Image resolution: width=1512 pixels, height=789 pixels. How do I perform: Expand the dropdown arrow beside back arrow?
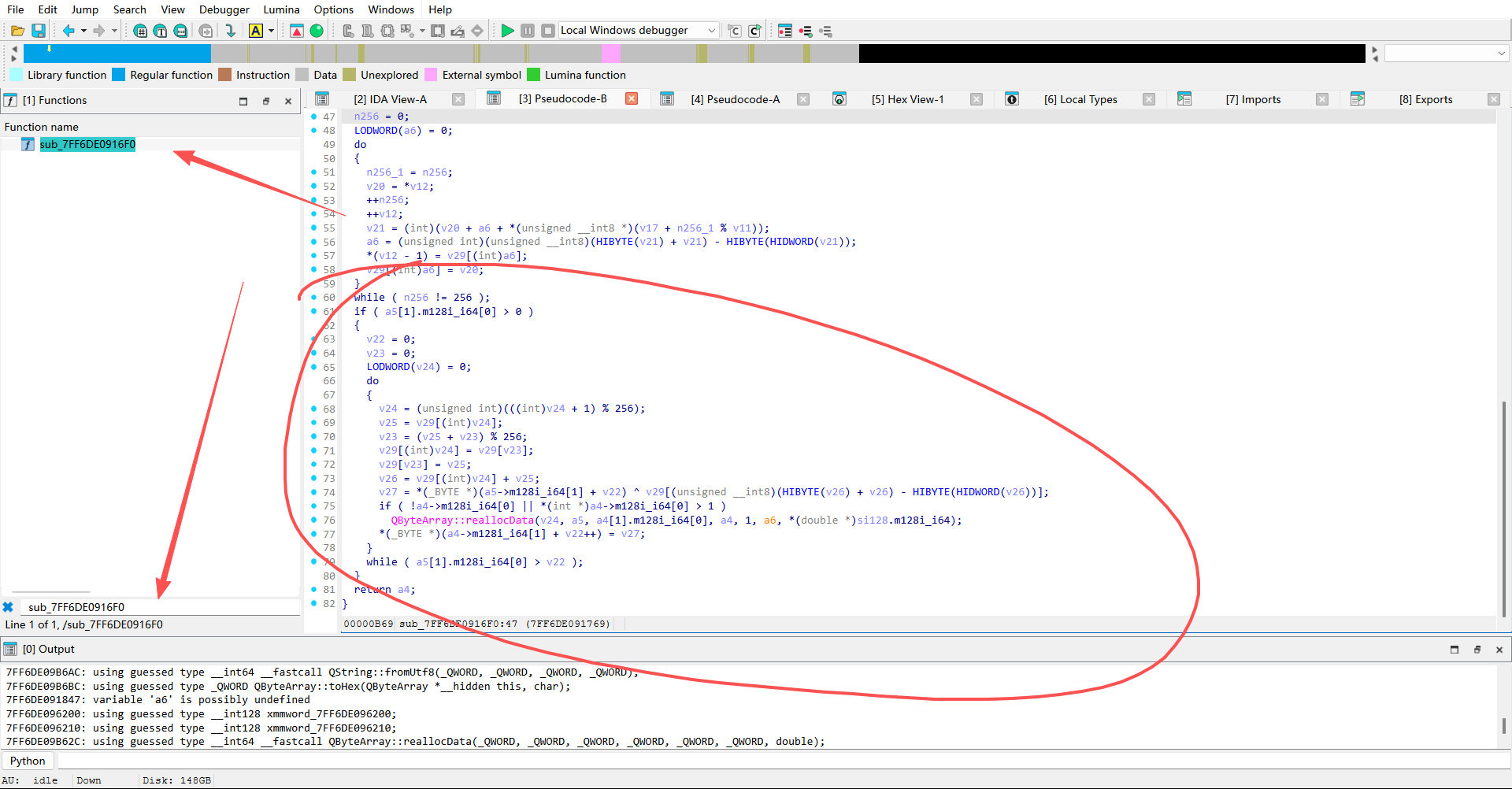pyautogui.click(x=83, y=31)
